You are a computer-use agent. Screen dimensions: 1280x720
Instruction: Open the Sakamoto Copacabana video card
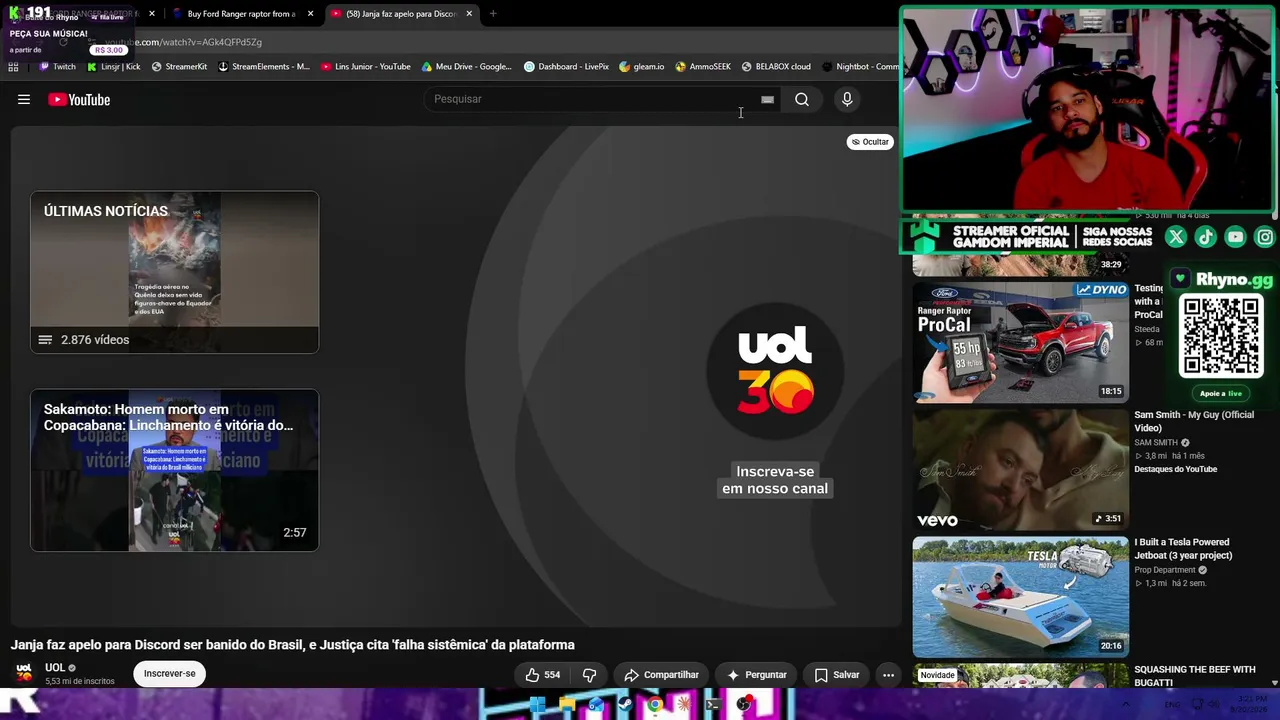pos(175,470)
